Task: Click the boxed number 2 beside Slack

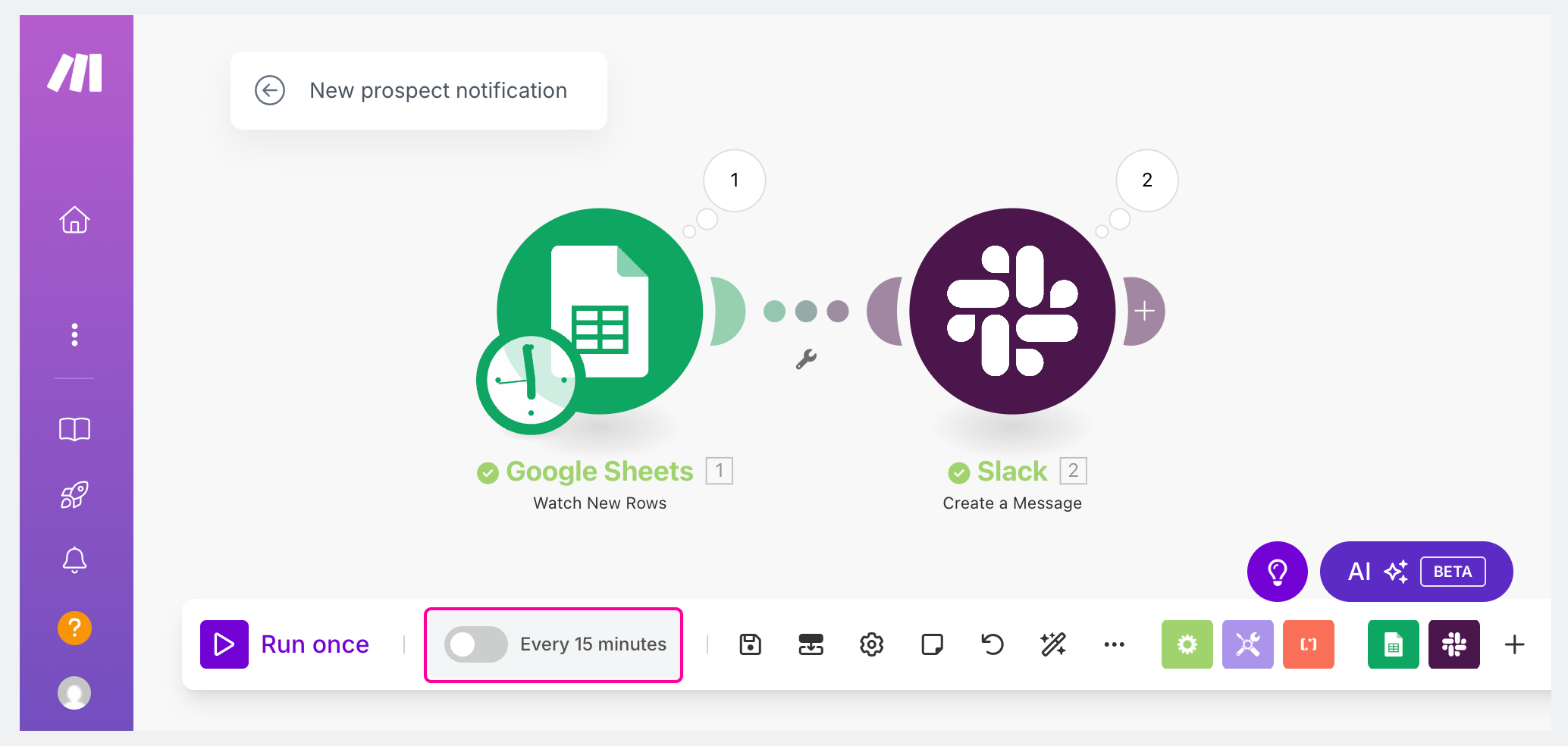Action: (1074, 471)
